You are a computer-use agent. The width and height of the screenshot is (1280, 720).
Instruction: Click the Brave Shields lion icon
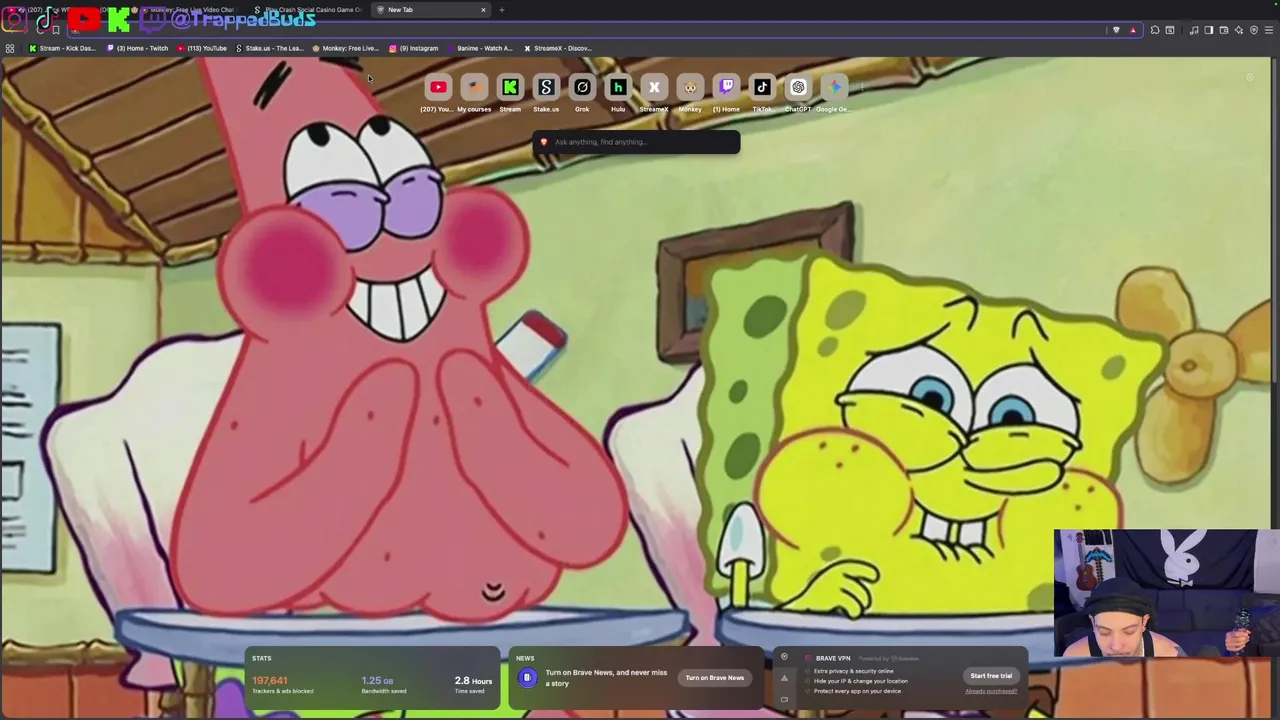point(1116,30)
